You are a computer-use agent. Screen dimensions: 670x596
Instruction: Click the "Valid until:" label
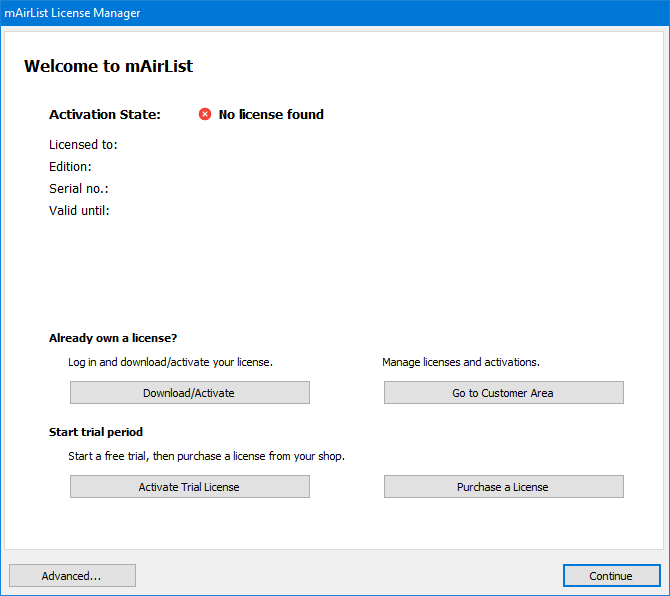(x=79, y=211)
